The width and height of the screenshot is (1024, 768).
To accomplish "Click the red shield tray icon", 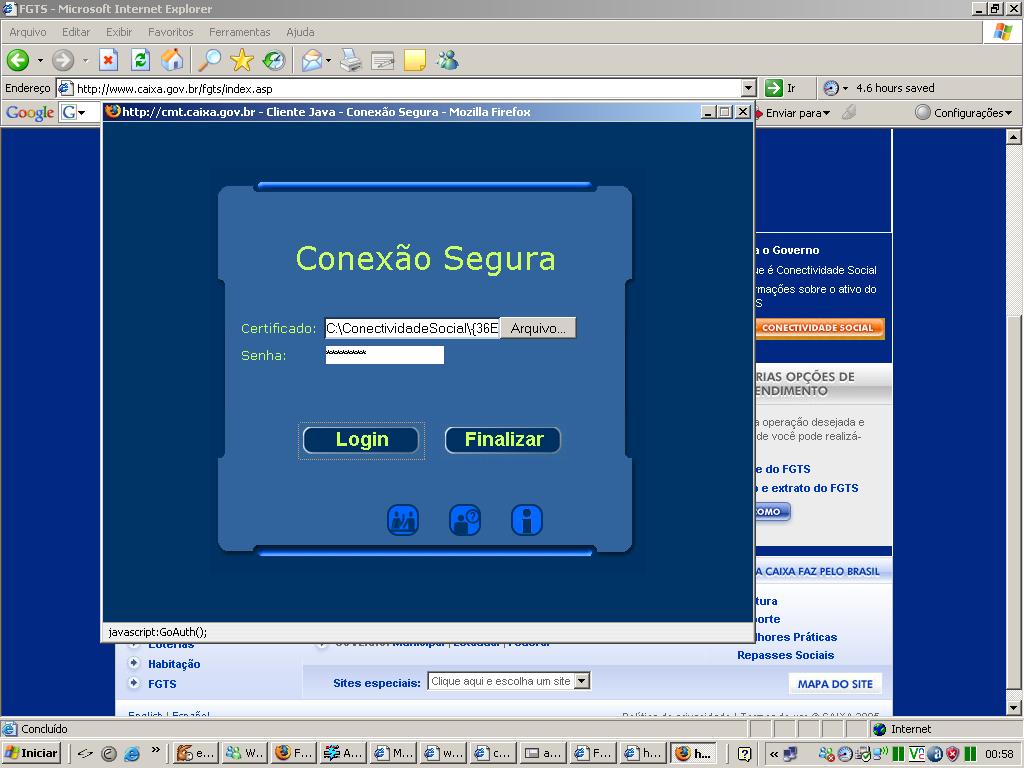I will pyautogui.click(x=953, y=754).
